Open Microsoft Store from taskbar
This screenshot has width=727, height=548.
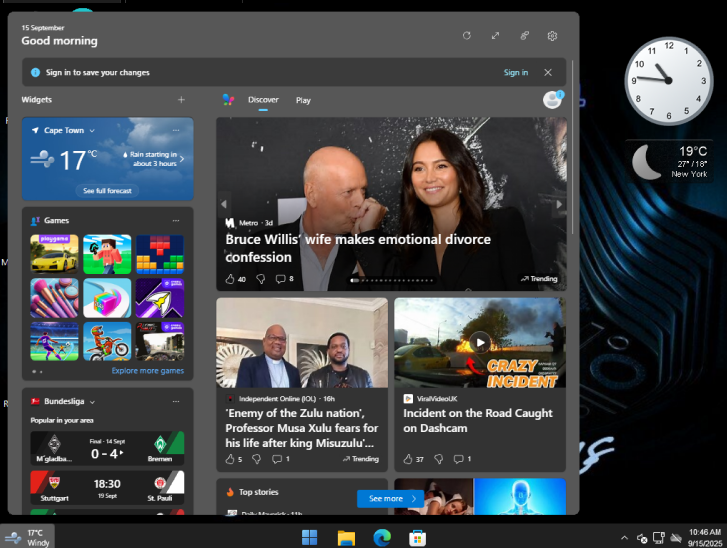coord(417,538)
